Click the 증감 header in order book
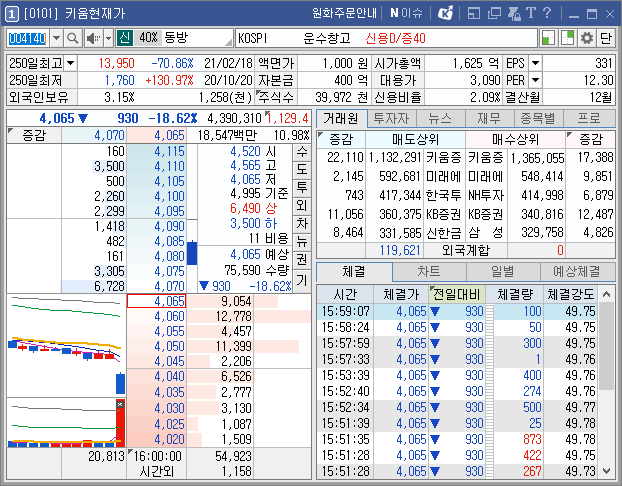622x486 pixels. (x=34, y=135)
